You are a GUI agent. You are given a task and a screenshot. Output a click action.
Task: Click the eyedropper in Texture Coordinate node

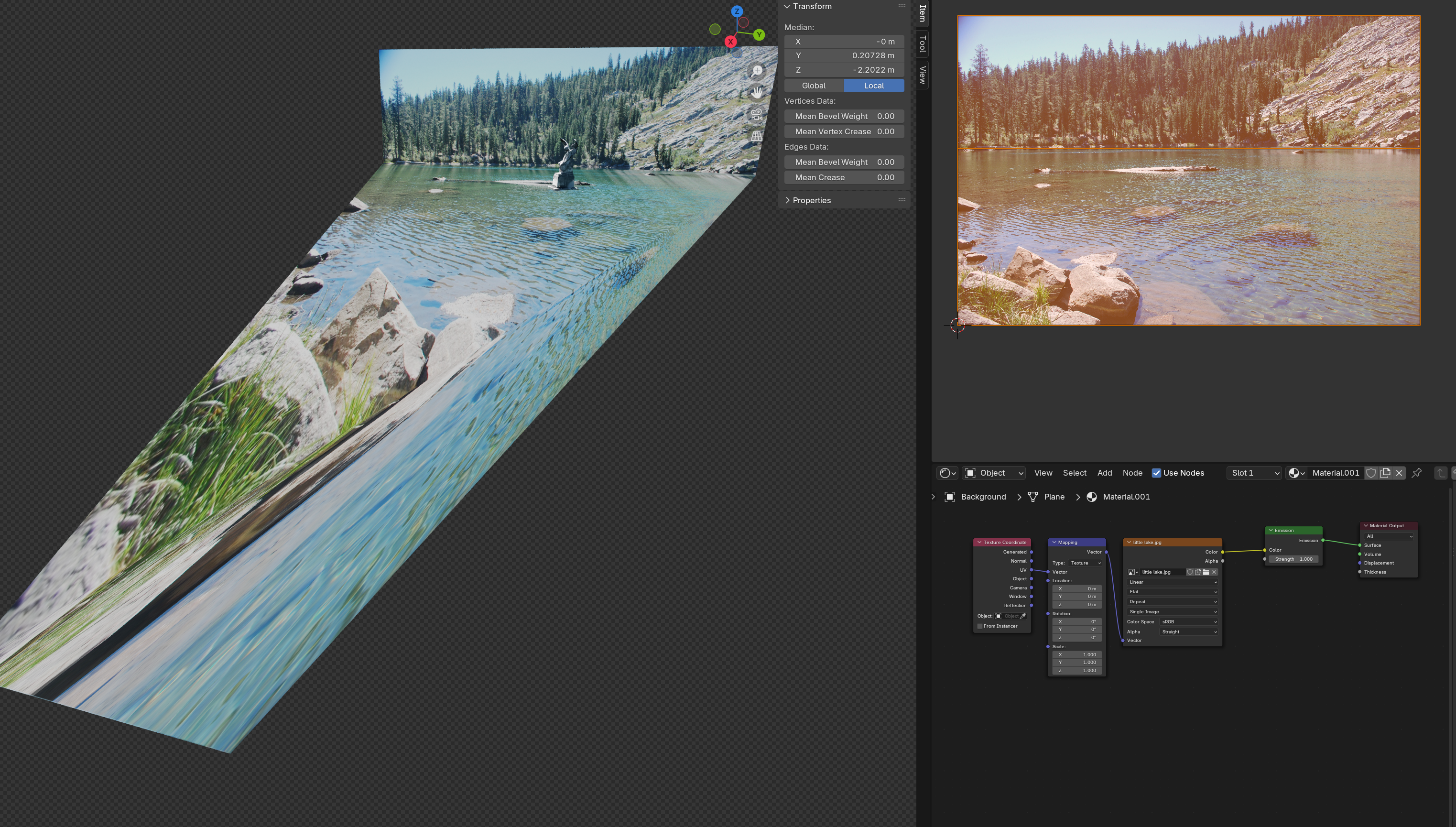[1023, 616]
